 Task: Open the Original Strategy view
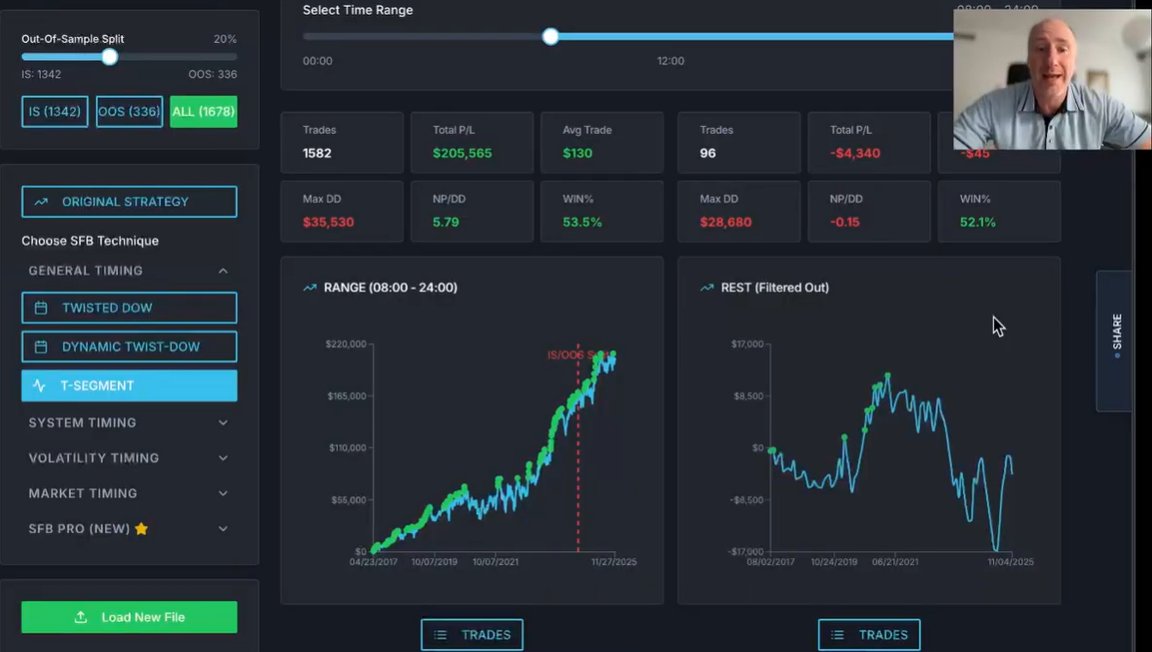point(129,201)
